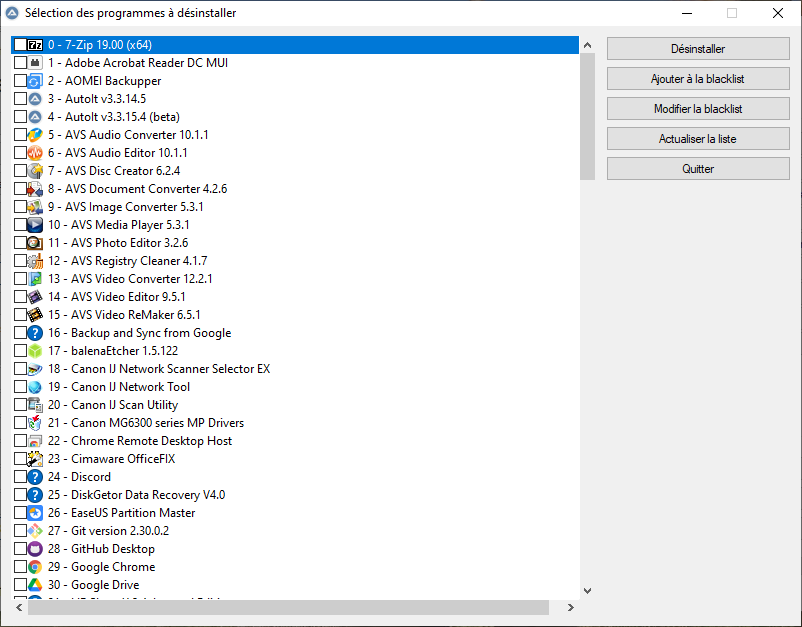Tick the AVS Media Player 5.3.1 checkbox
Image resolution: width=802 pixels, height=627 pixels.
[20, 225]
